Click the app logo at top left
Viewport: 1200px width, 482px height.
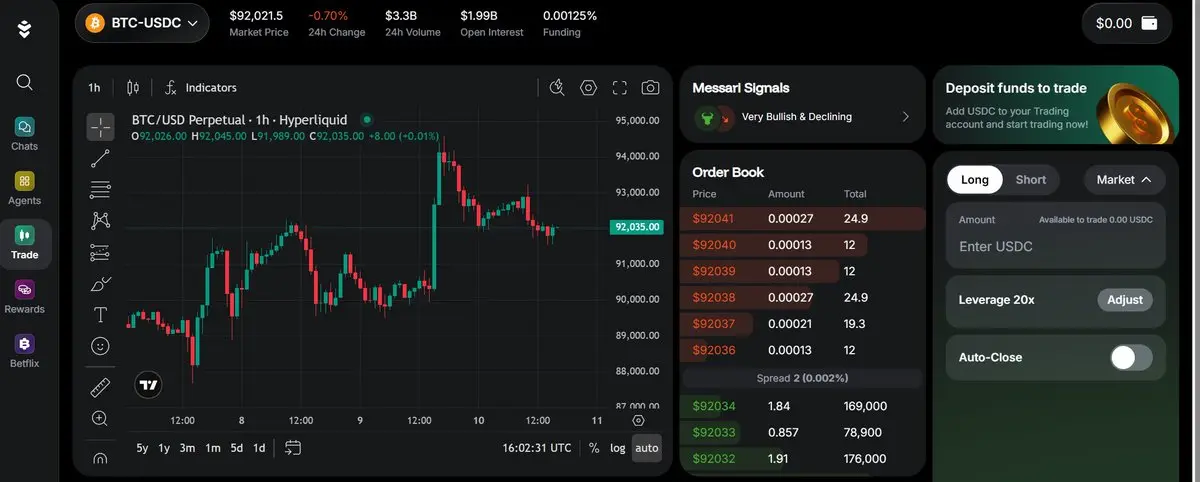25,28
